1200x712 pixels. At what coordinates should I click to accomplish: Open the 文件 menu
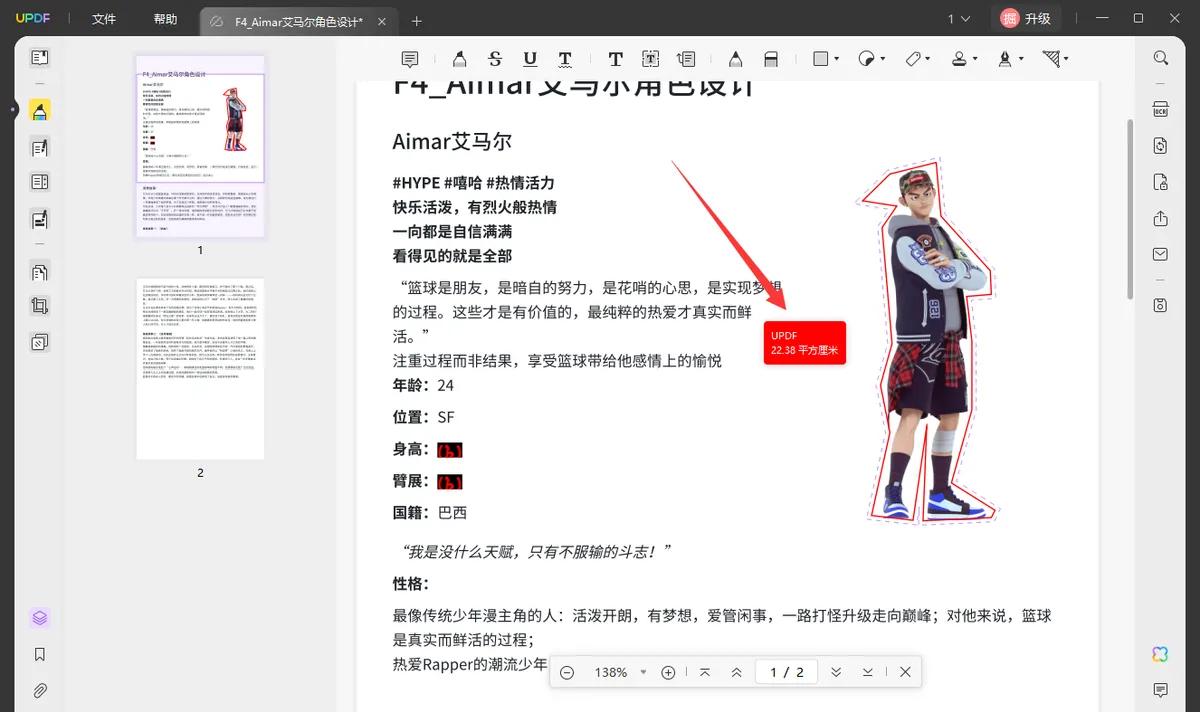click(104, 19)
